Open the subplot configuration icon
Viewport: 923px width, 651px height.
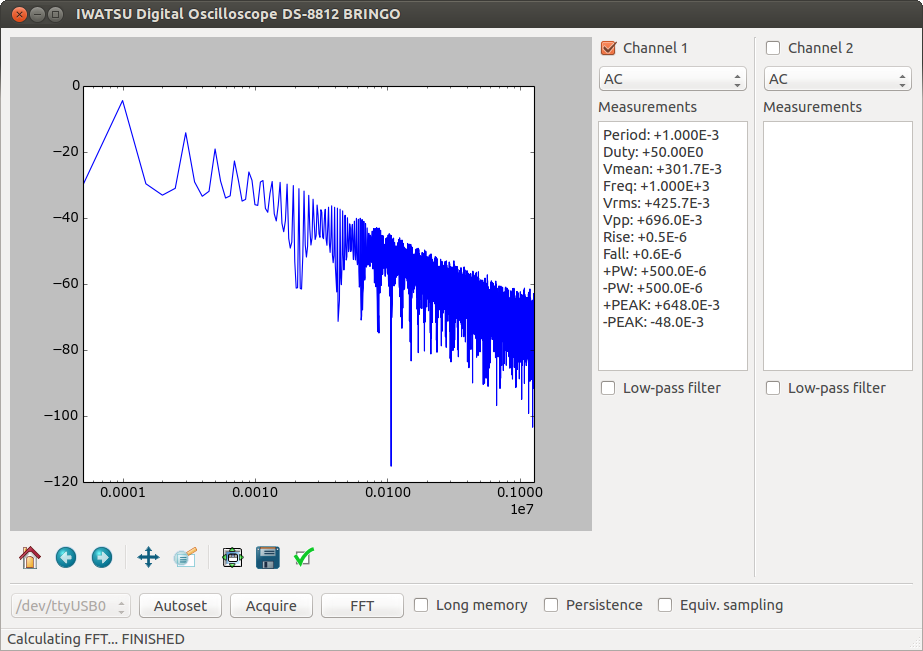(232, 557)
